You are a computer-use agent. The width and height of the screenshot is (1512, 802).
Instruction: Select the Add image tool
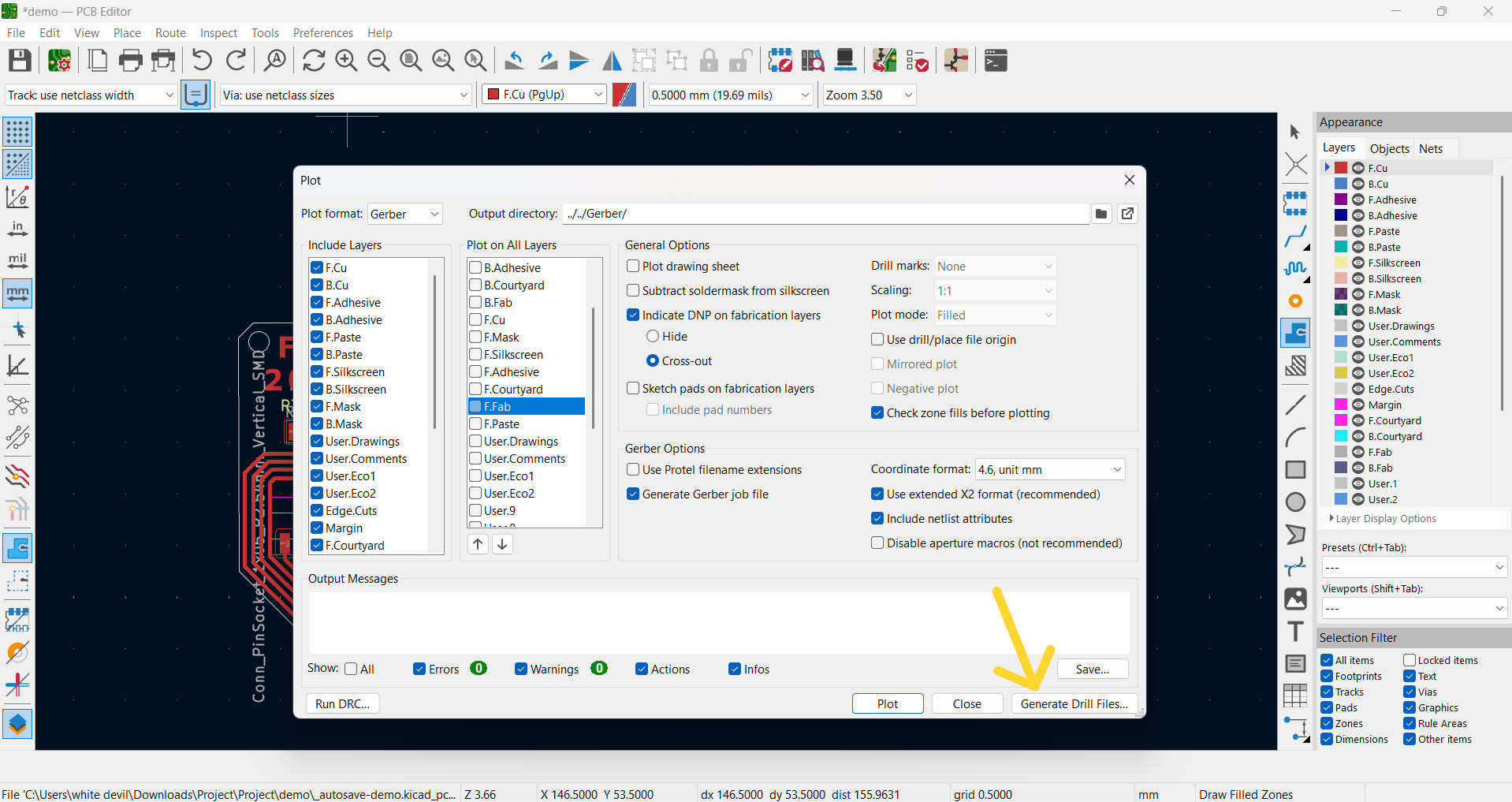click(x=1295, y=599)
